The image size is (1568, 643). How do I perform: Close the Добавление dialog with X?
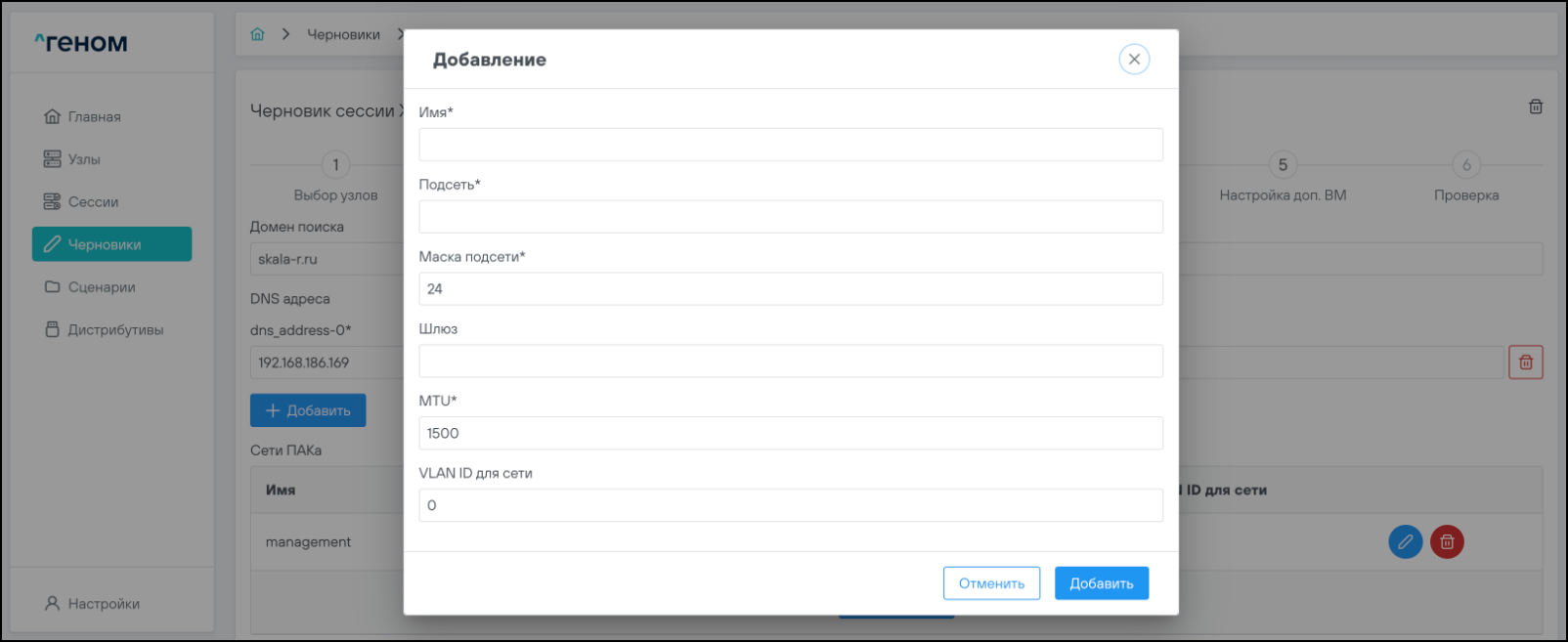tap(1134, 60)
